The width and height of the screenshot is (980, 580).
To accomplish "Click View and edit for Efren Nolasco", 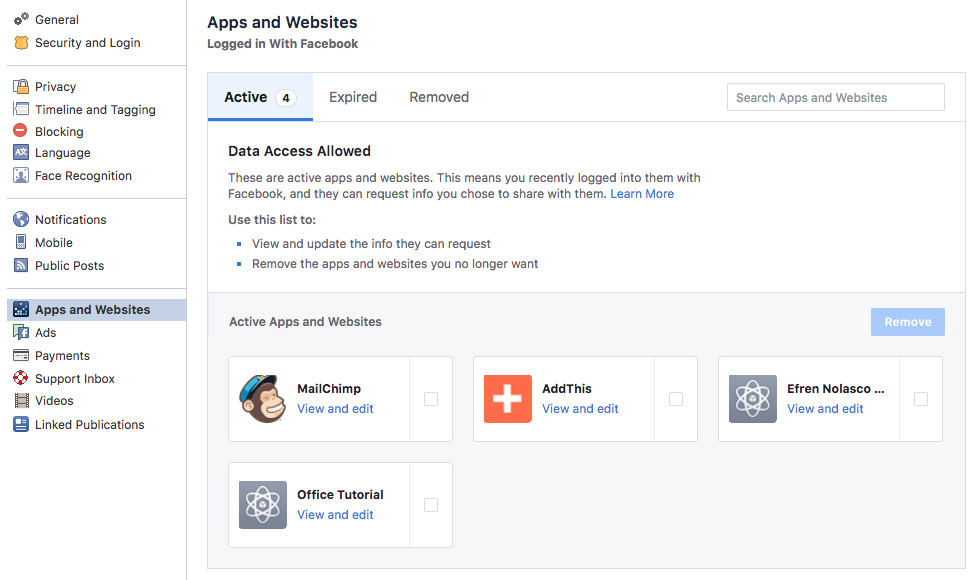I will pos(825,409).
